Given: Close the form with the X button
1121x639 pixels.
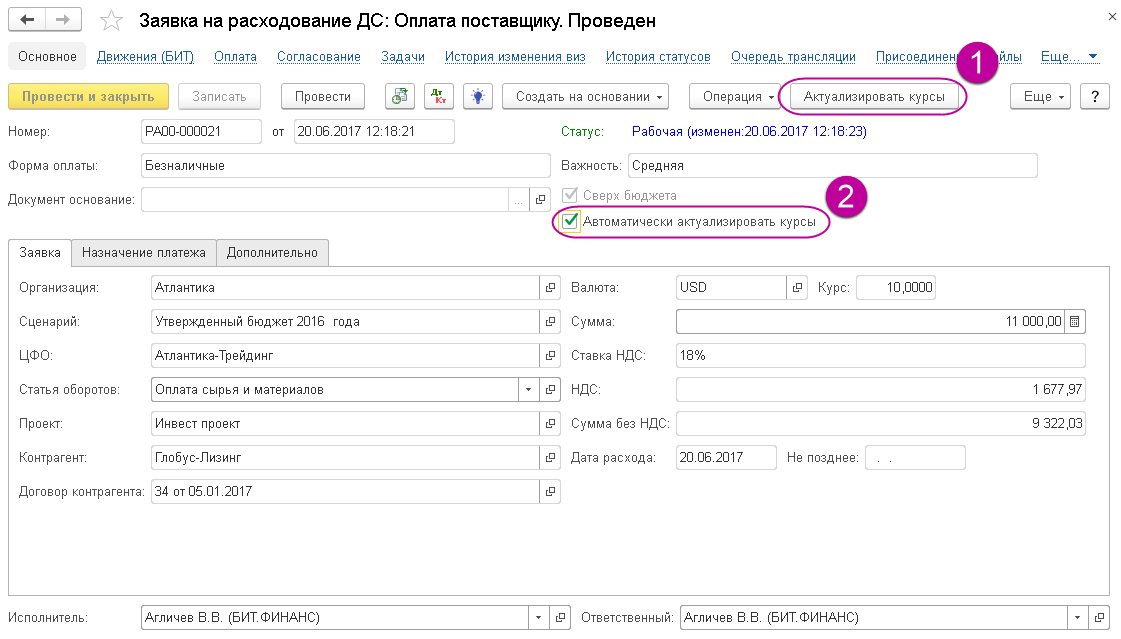Looking at the screenshot, I should 1112,16.
